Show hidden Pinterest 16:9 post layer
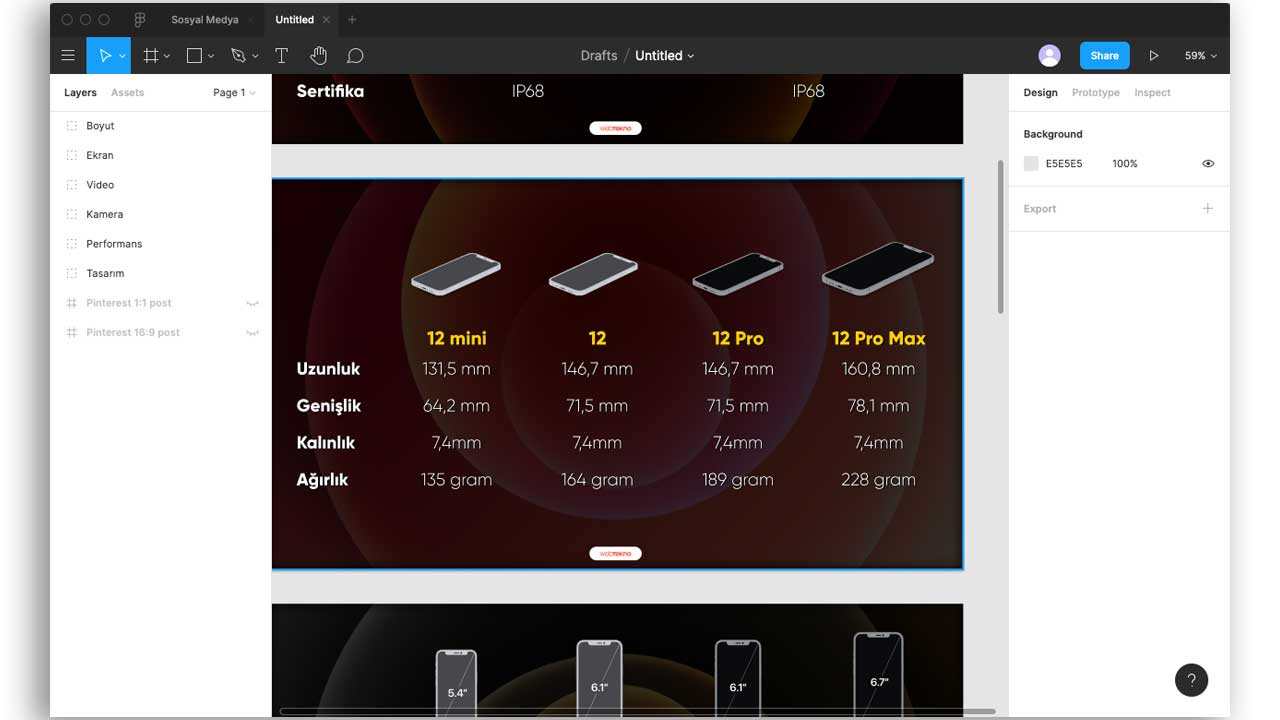The image size is (1280, 720). [x=253, y=332]
